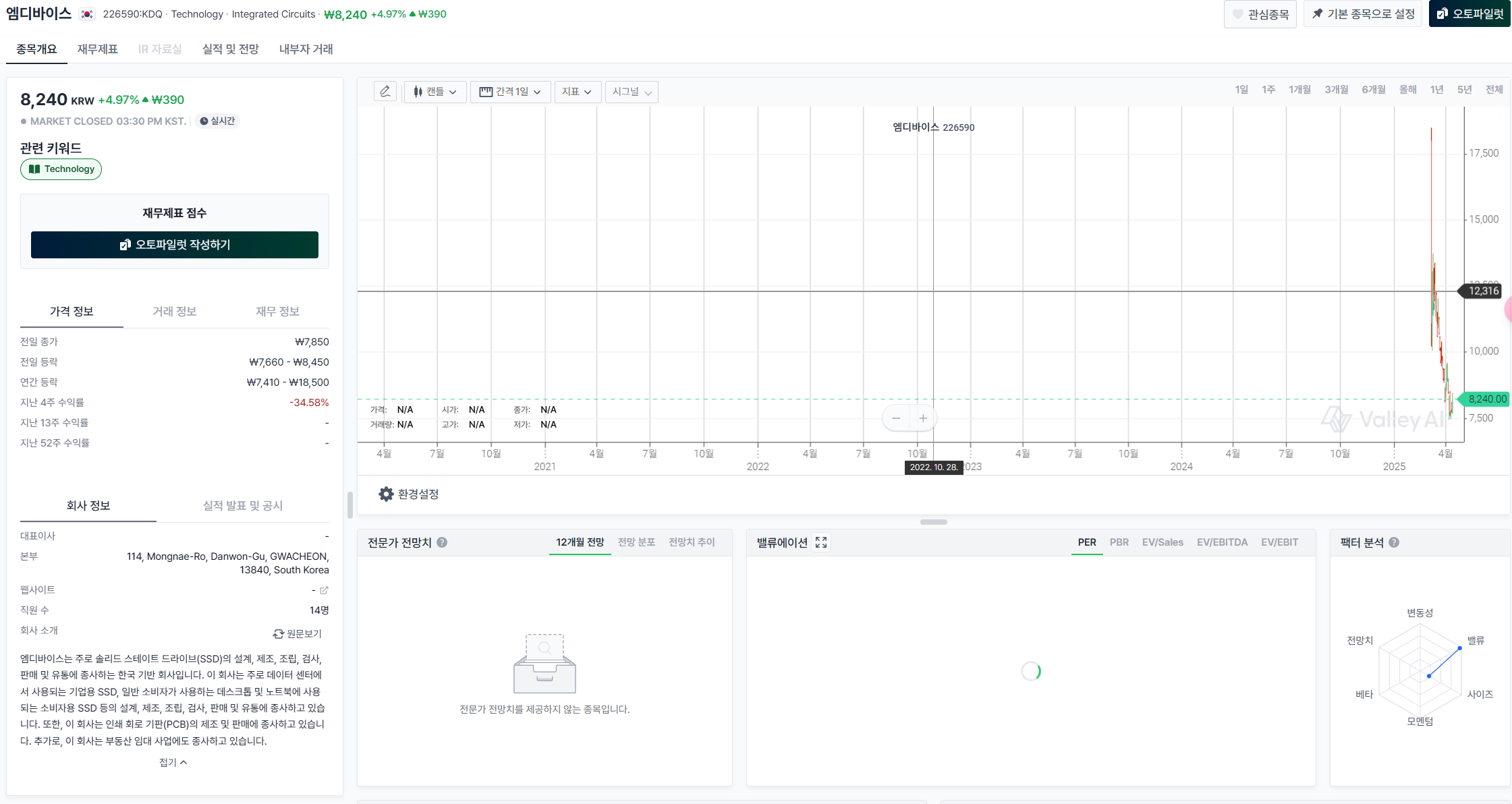Click the 팩터 분석 help question icon
The width and height of the screenshot is (1512, 804).
[x=1394, y=542]
